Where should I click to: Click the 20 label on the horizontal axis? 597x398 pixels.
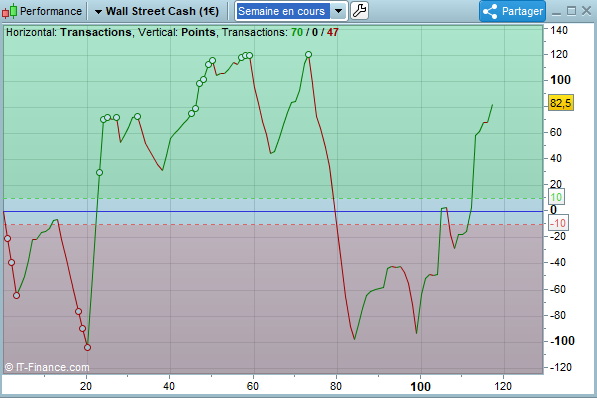[86, 387]
